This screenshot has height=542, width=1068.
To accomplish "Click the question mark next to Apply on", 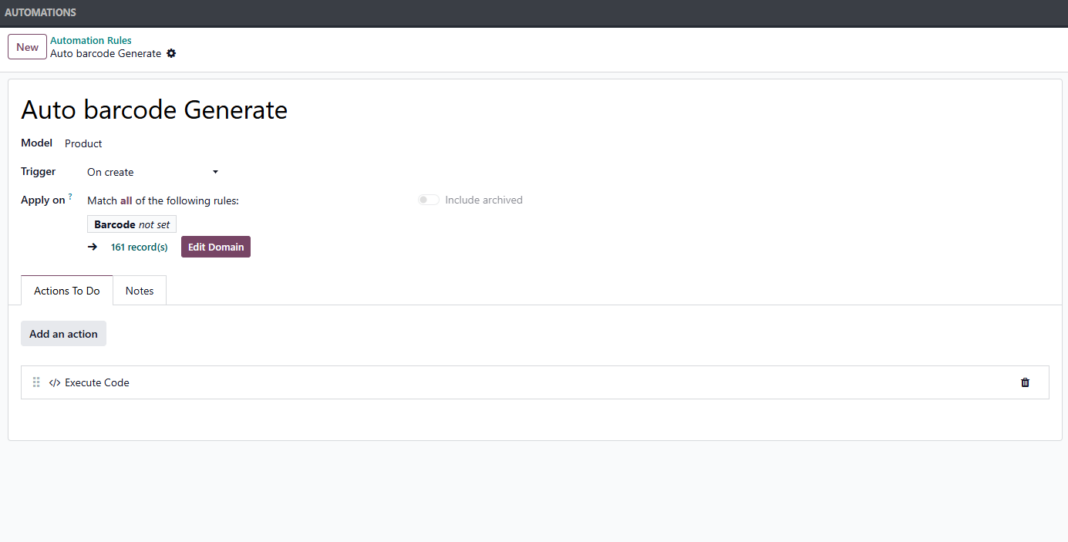I will (70, 197).
